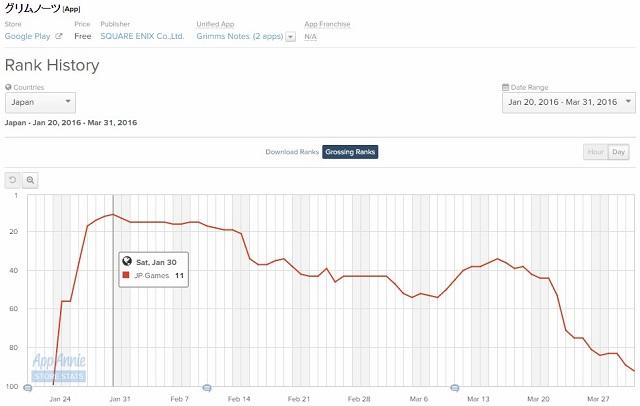Click the event marker near Mar 10
640x406 pixels.
pyautogui.click(x=455, y=387)
